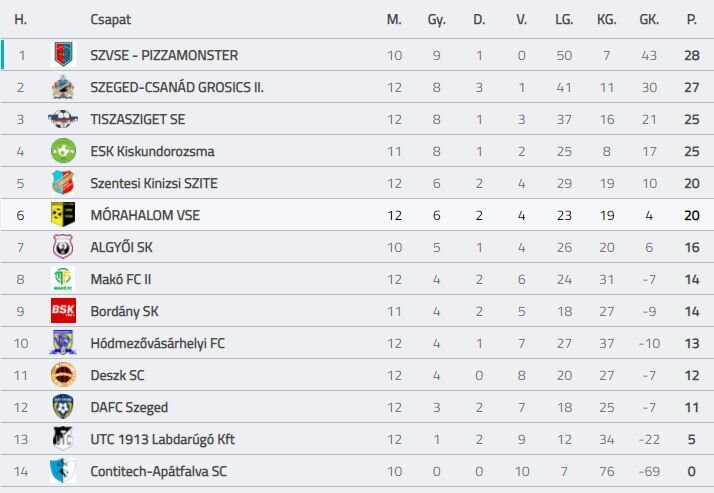
Task: Click the Tiszasziget SE football logo
Action: pos(63,119)
